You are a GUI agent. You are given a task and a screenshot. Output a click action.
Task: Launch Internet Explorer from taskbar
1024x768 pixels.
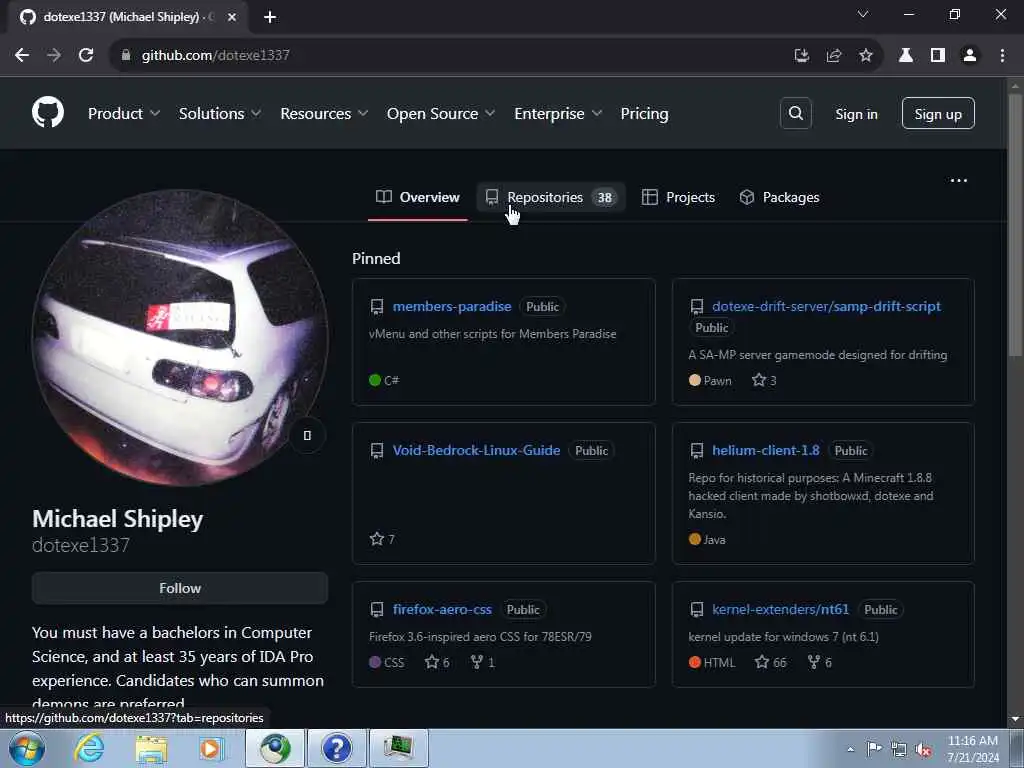pos(89,748)
